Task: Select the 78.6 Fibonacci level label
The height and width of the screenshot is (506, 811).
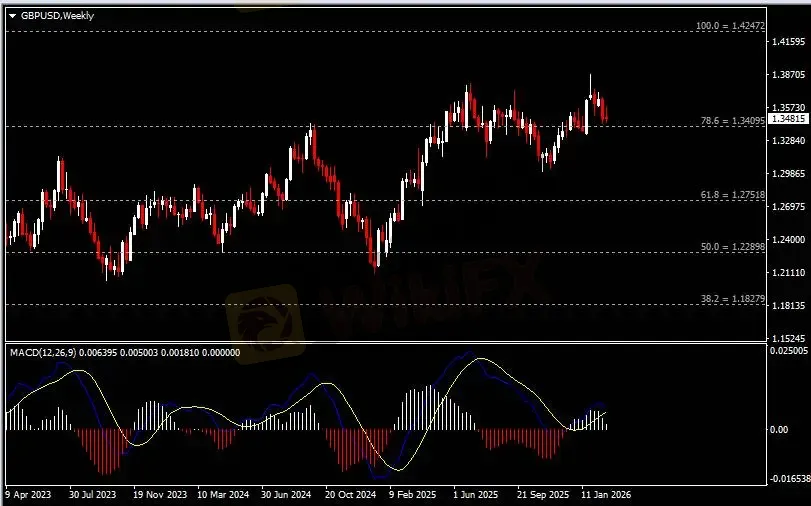Action: (730, 120)
